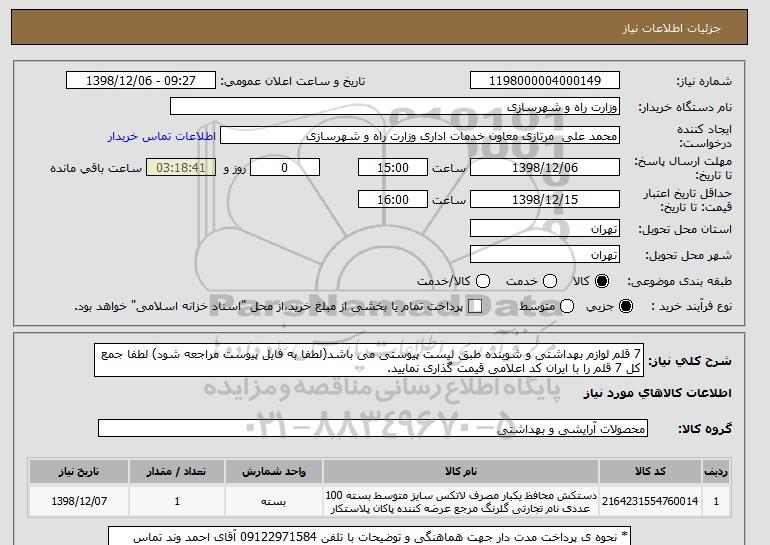
Task: Click the کد کالا column header
Action: [x=650, y=471]
